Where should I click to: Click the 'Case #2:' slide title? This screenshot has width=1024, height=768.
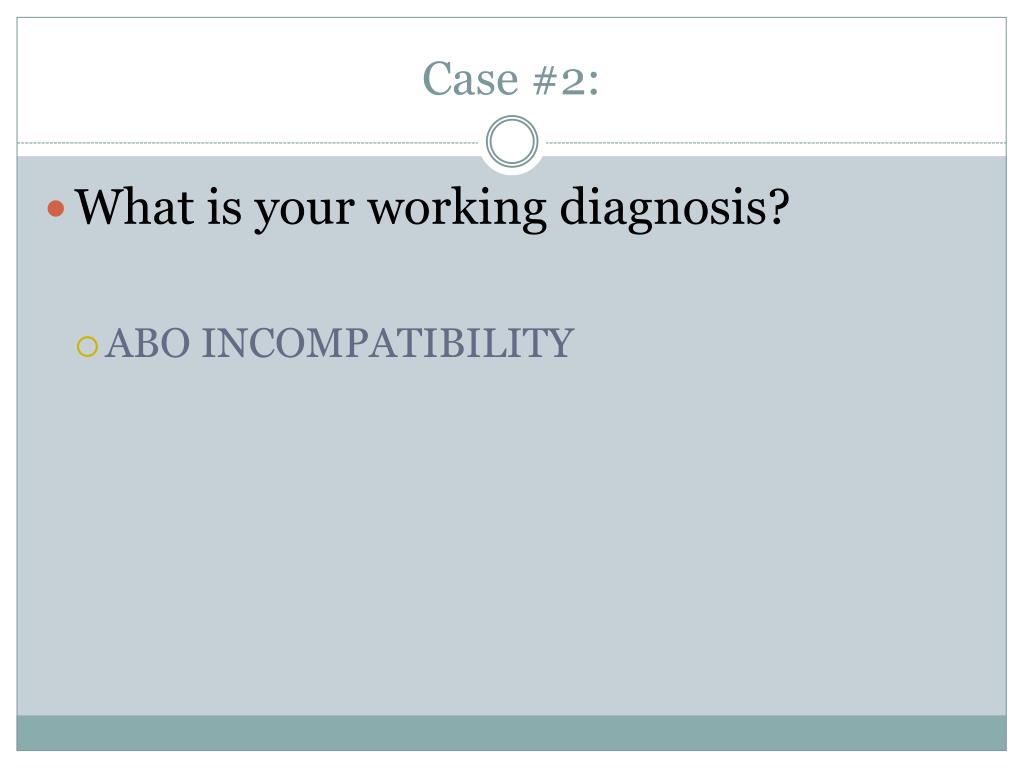(511, 79)
